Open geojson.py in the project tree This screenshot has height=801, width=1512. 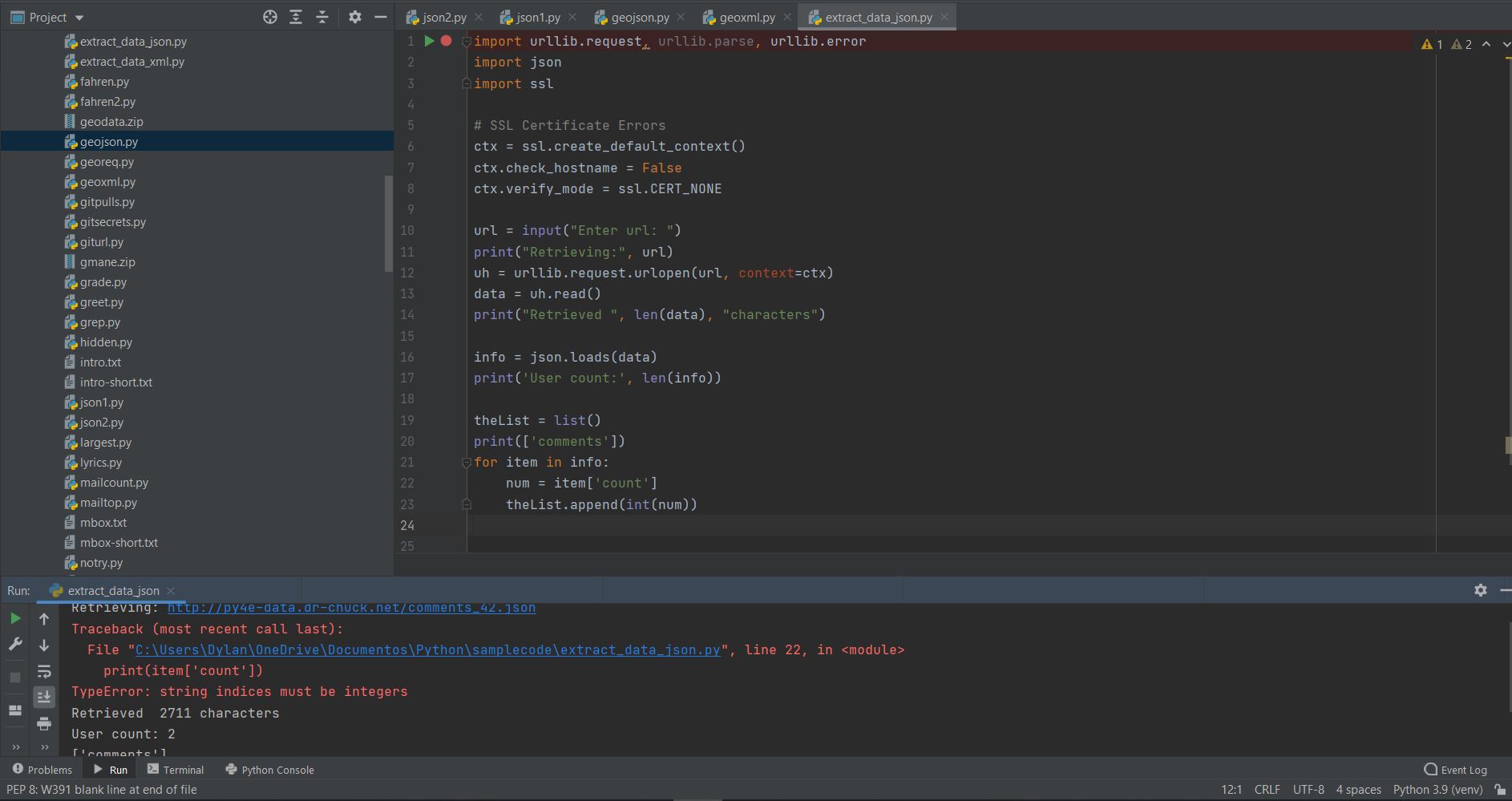click(109, 142)
